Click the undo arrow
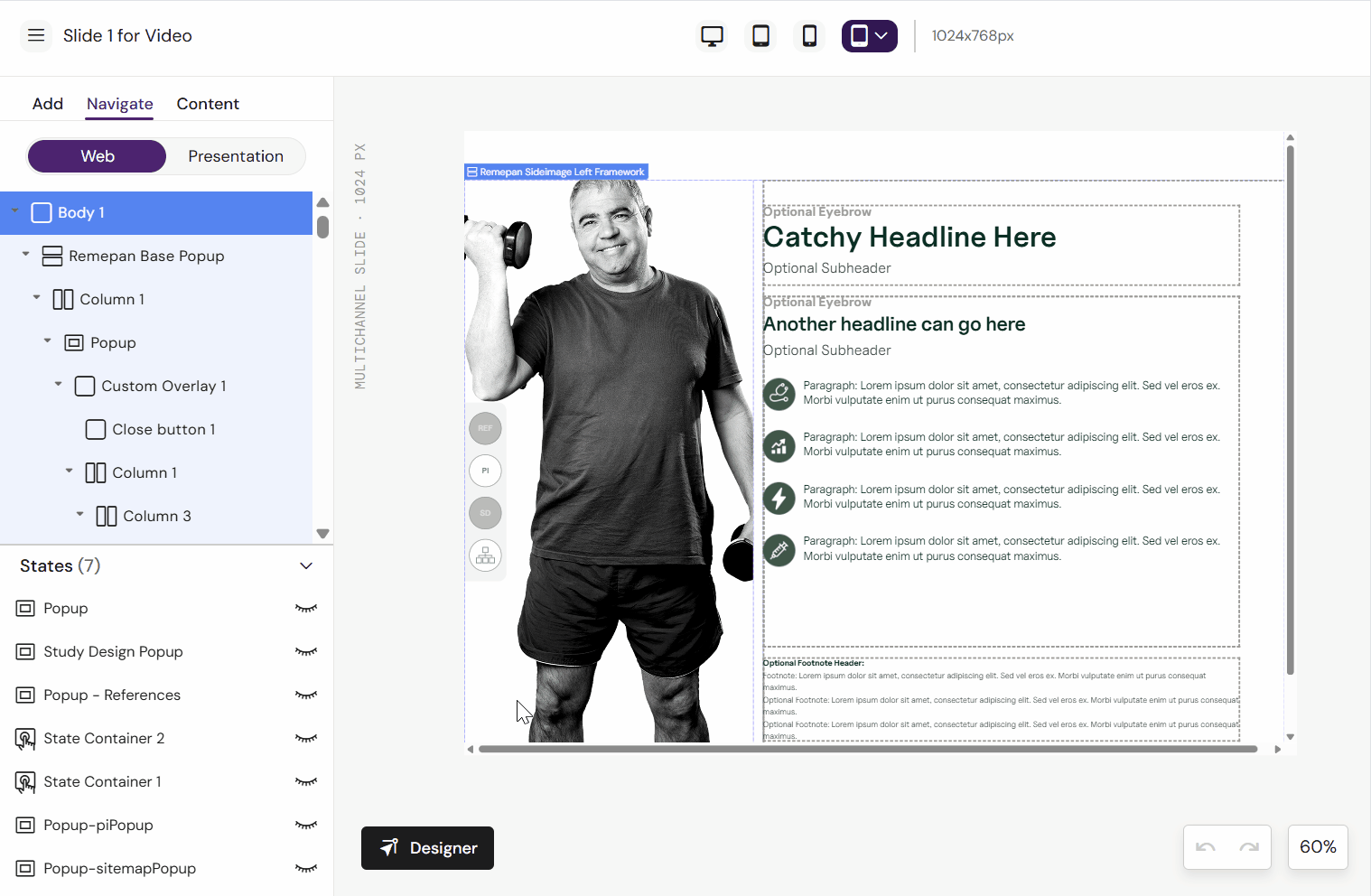The height and width of the screenshot is (896, 1371). [1205, 847]
